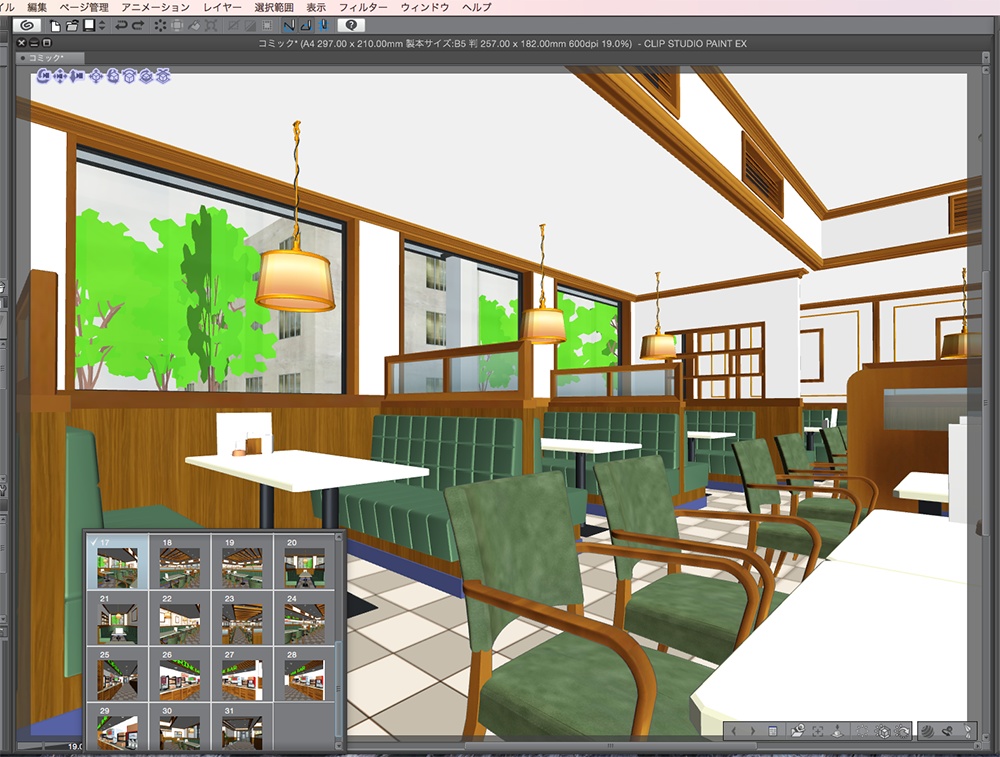
Task: Open the striped sphere material preset icon
Action: pos(927,731)
